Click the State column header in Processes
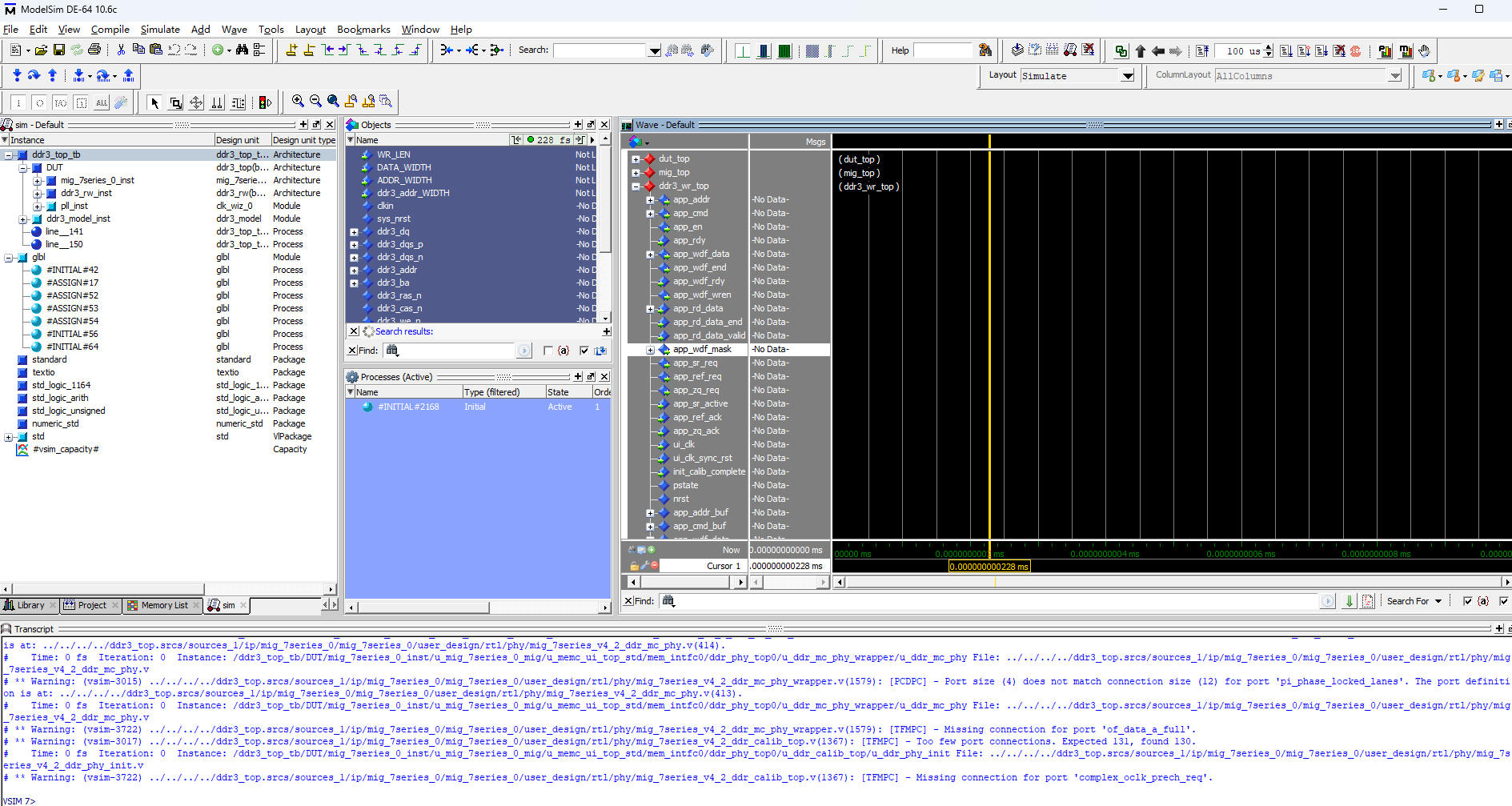The image size is (1512, 806). pos(568,392)
